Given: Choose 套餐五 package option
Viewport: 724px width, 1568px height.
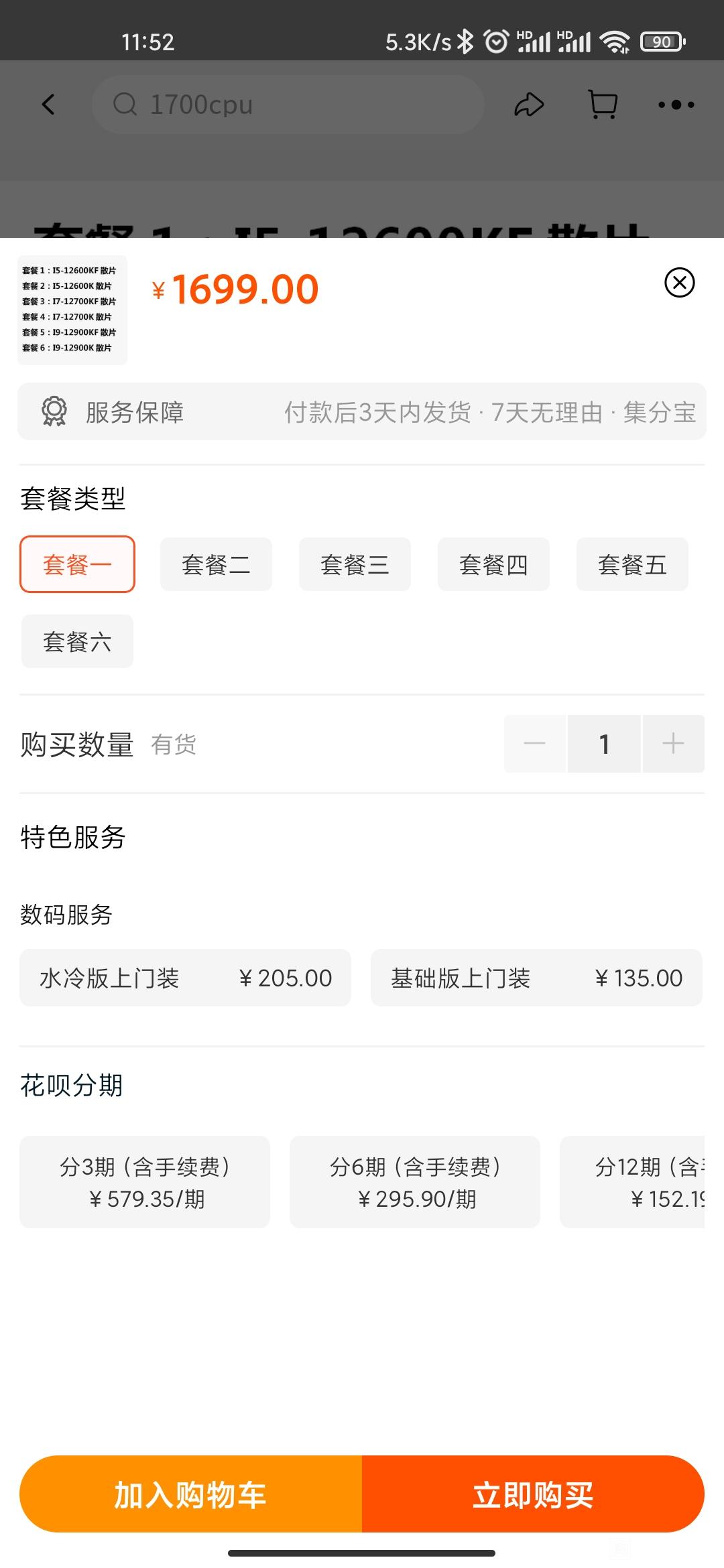Looking at the screenshot, I should [x=632, y=564].
